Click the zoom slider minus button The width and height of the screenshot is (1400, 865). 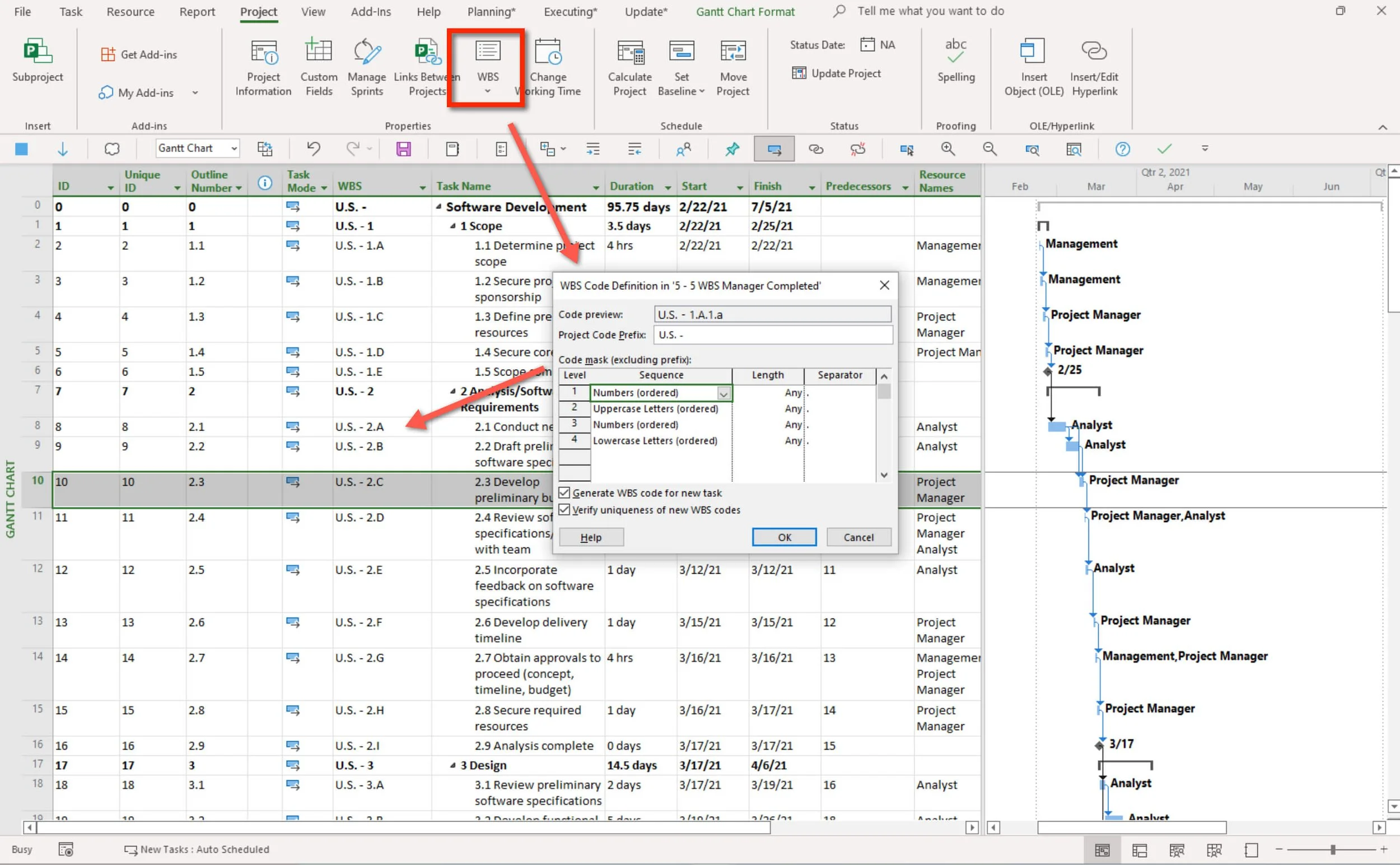click(1278, 849)
